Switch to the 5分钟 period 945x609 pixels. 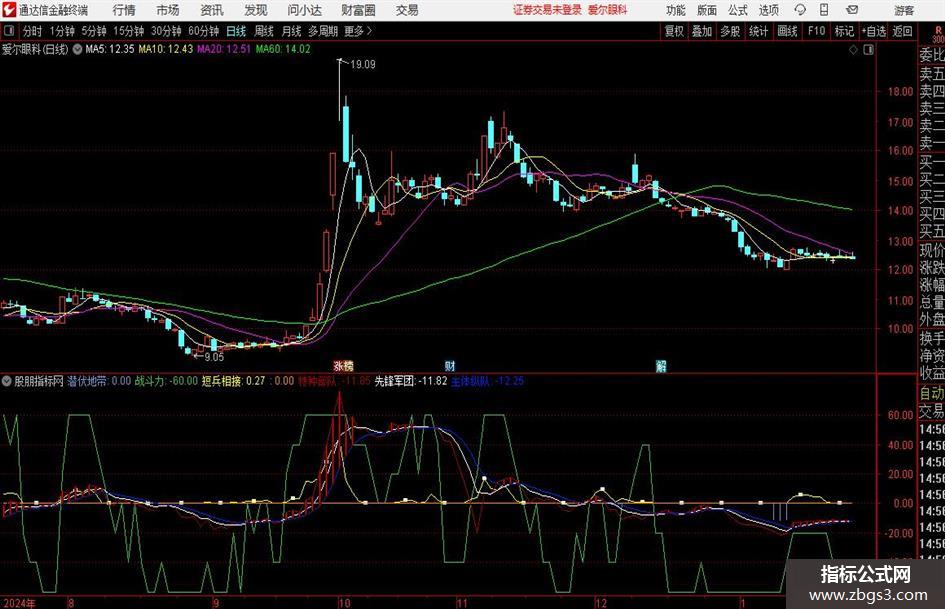point(93,31)
